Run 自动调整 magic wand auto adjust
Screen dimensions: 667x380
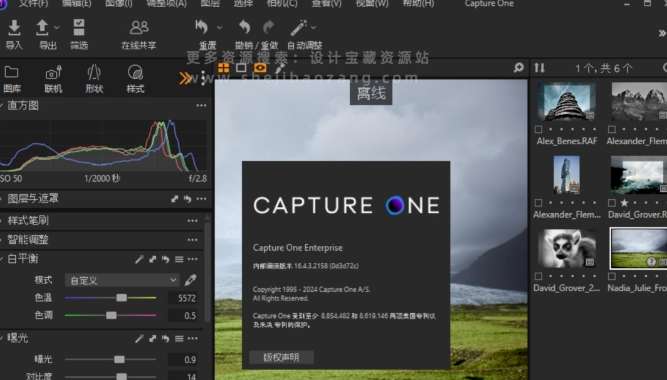[x=299, y=28]
